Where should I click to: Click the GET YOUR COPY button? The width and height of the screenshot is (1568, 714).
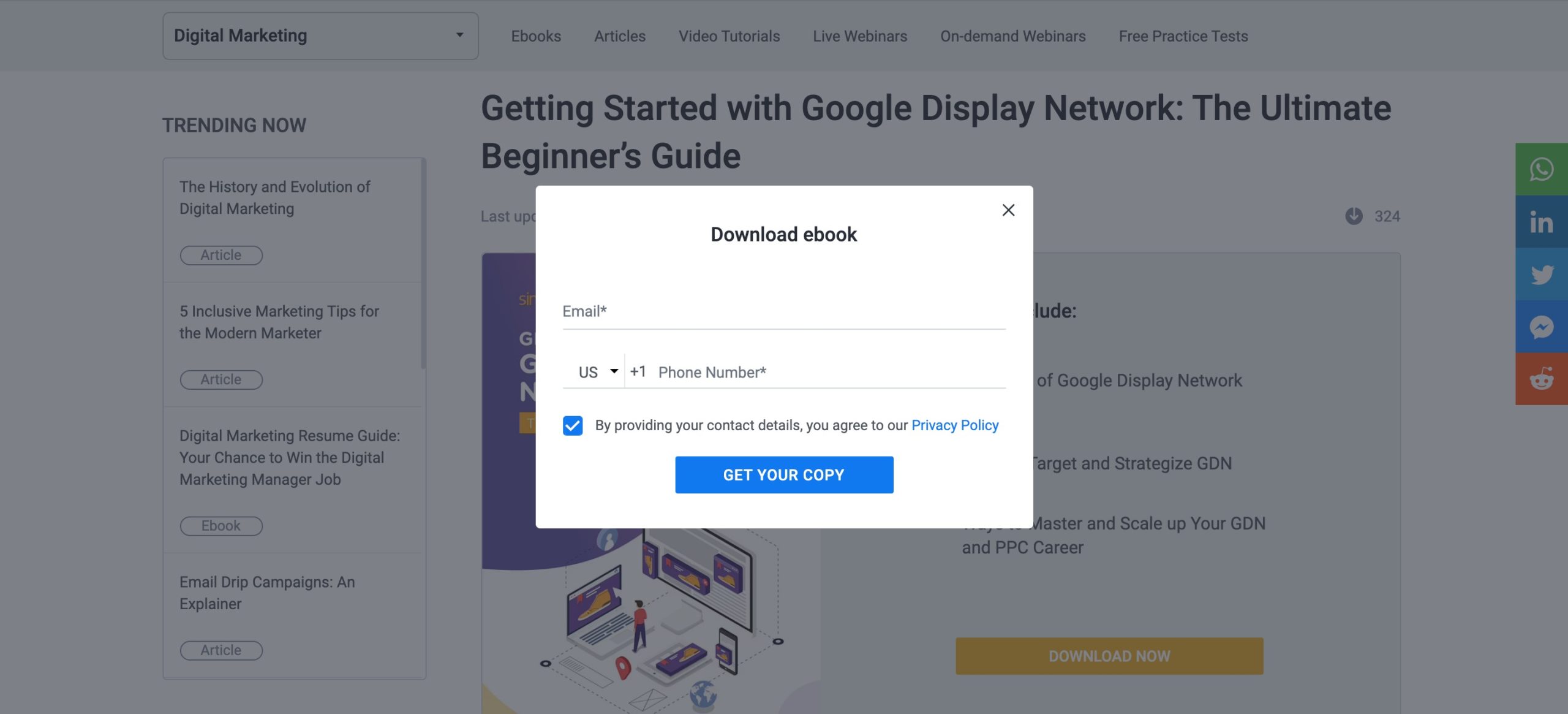[784, 474]
